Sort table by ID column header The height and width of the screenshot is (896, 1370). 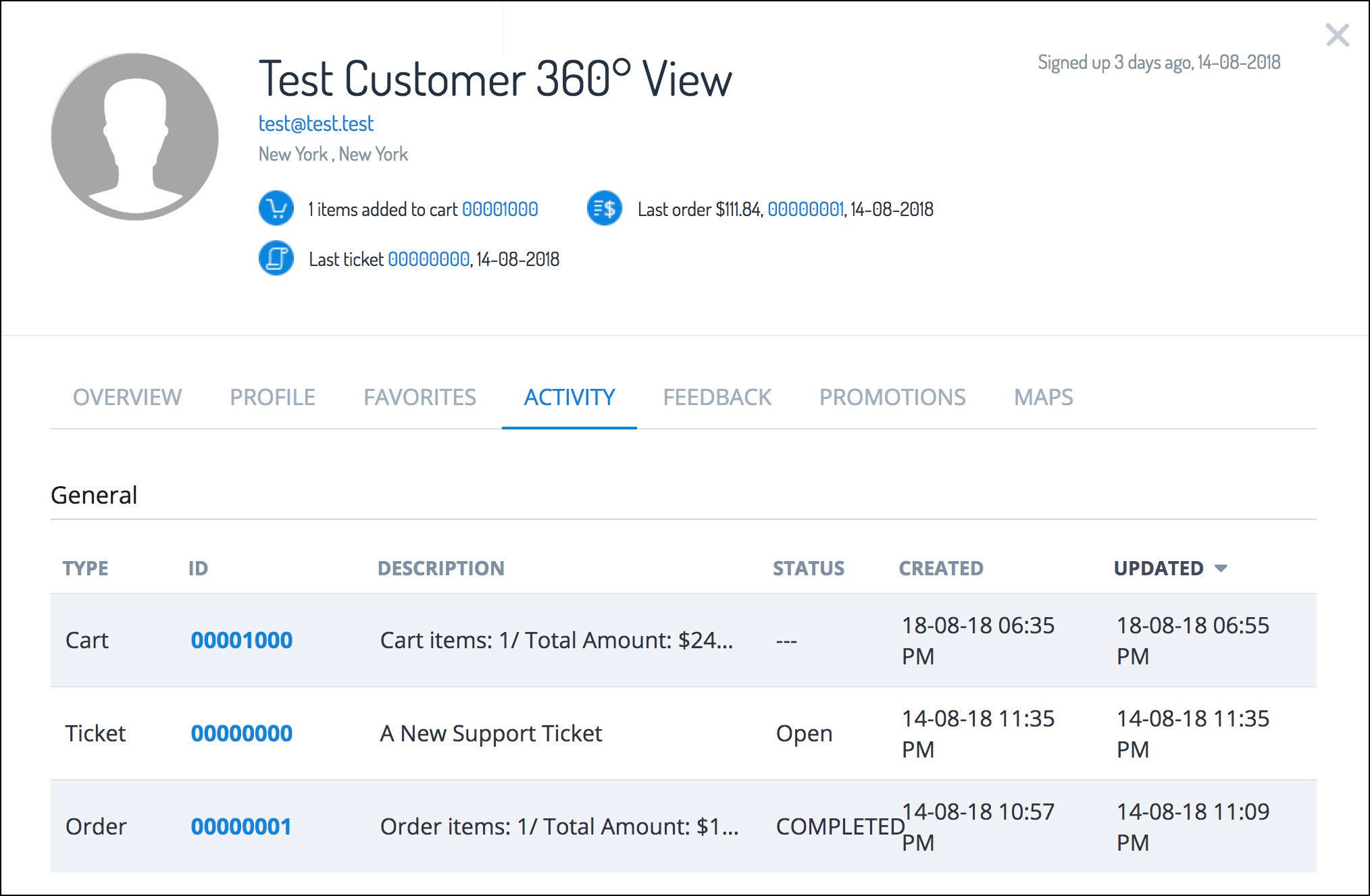(198, 568)
